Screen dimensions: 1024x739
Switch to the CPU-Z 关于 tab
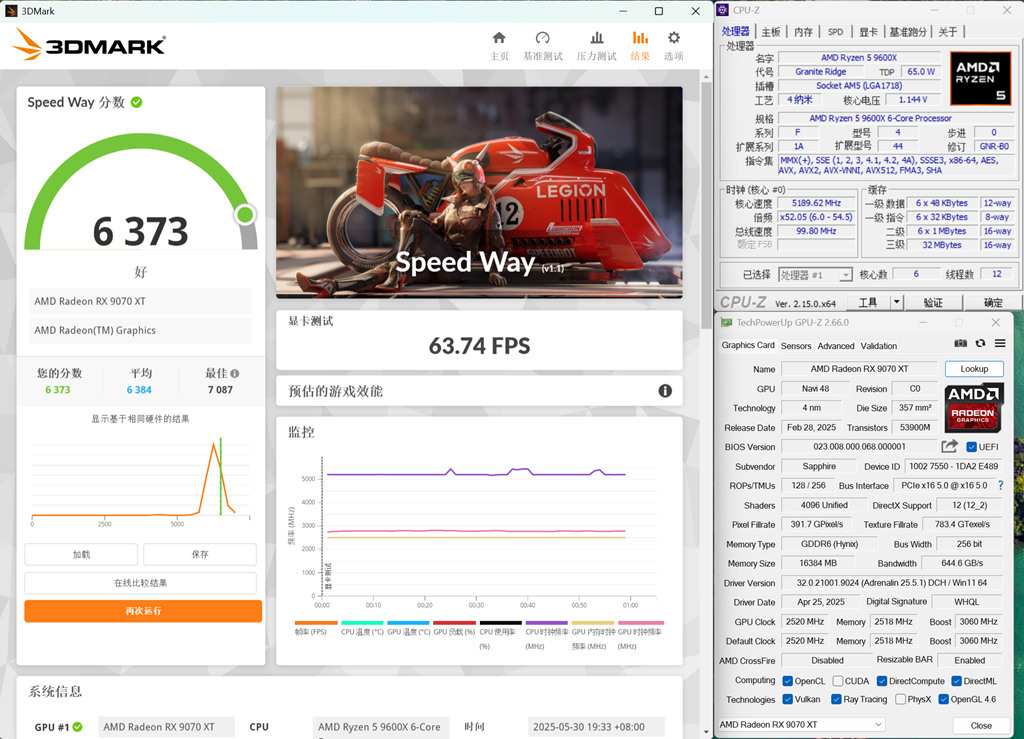click(x=948, y=31)
